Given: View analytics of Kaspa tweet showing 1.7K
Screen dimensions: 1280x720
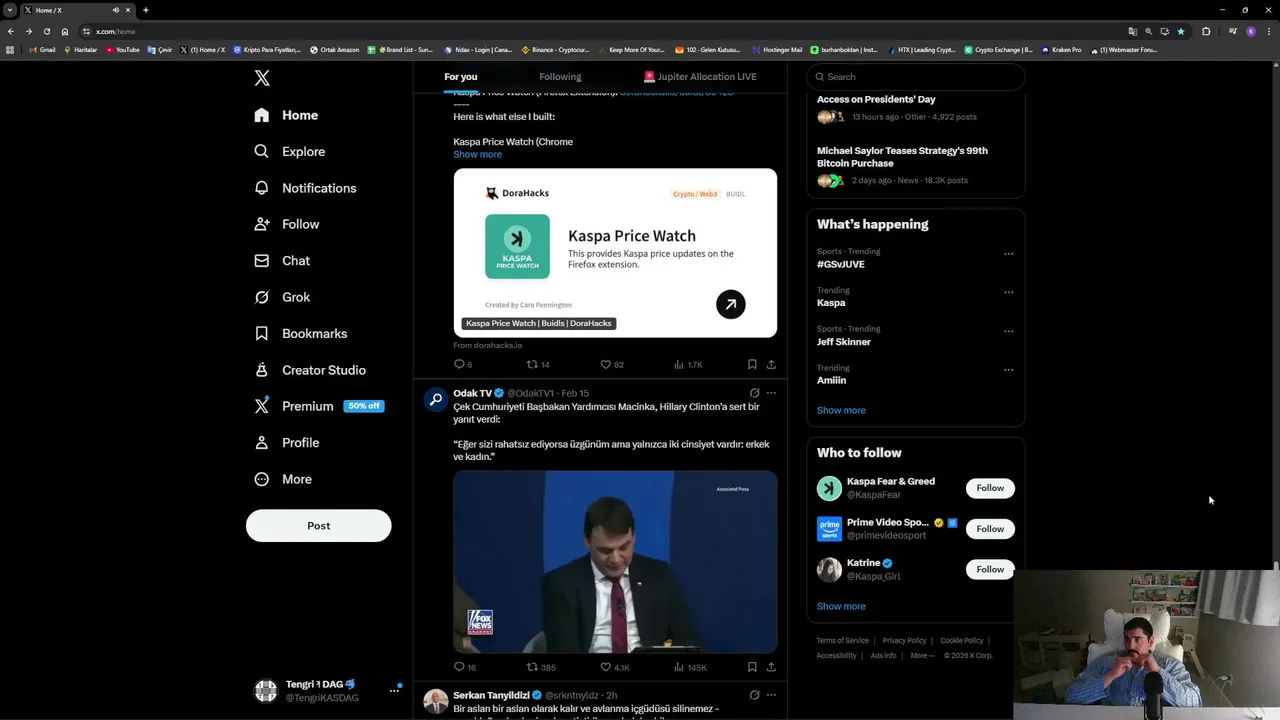Looking at the screenshot, I should click(688, 365).
